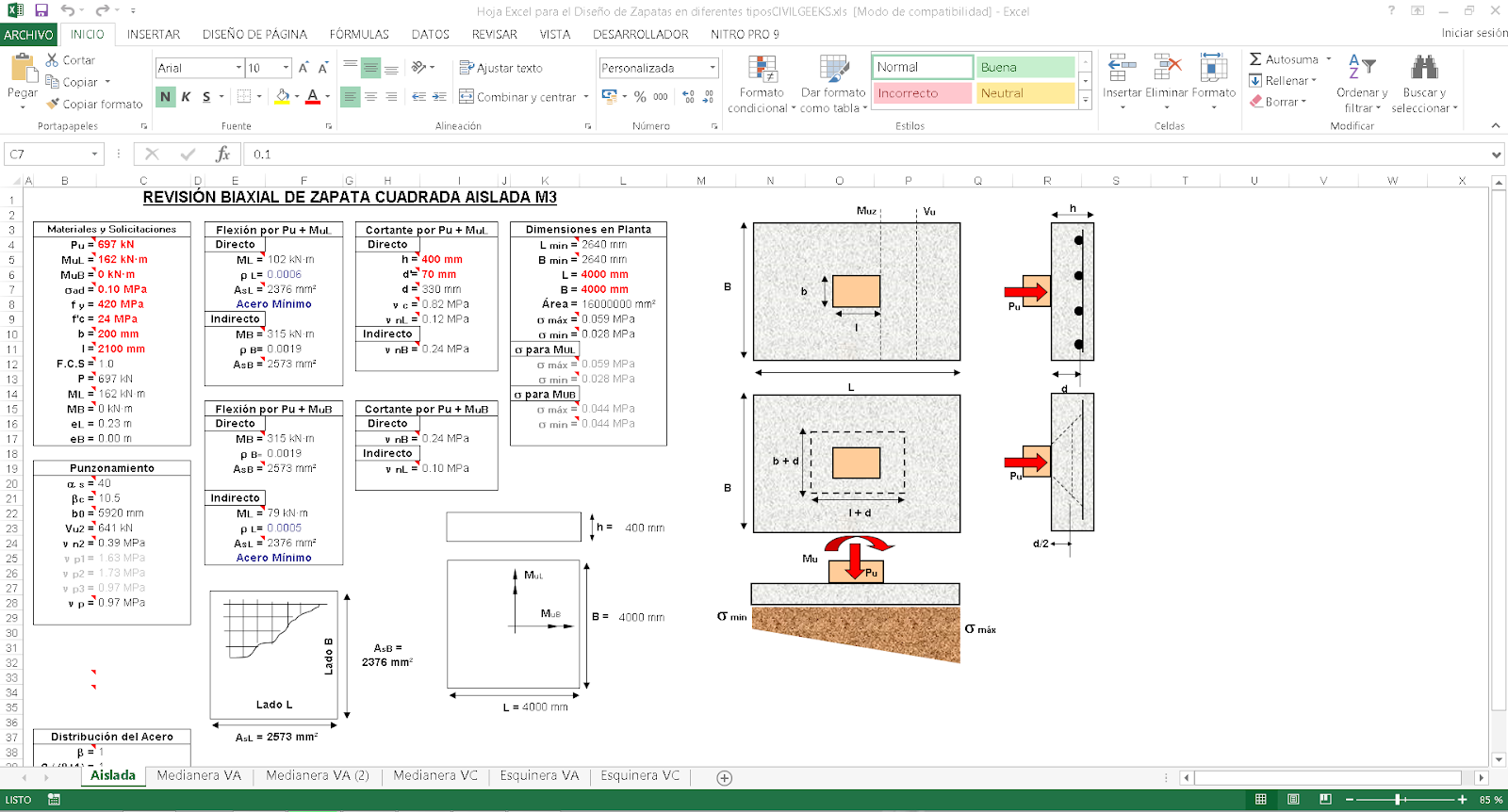Click the Autosuma sigma icon
Image resolution: width=1508 pixels, height=812 pixels.
click(1255, 59)
